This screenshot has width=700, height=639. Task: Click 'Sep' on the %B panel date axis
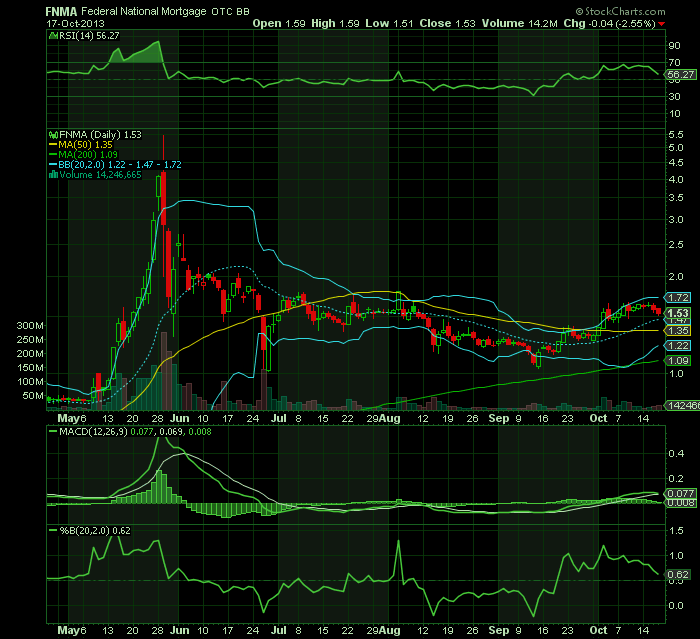pos(498,630)
